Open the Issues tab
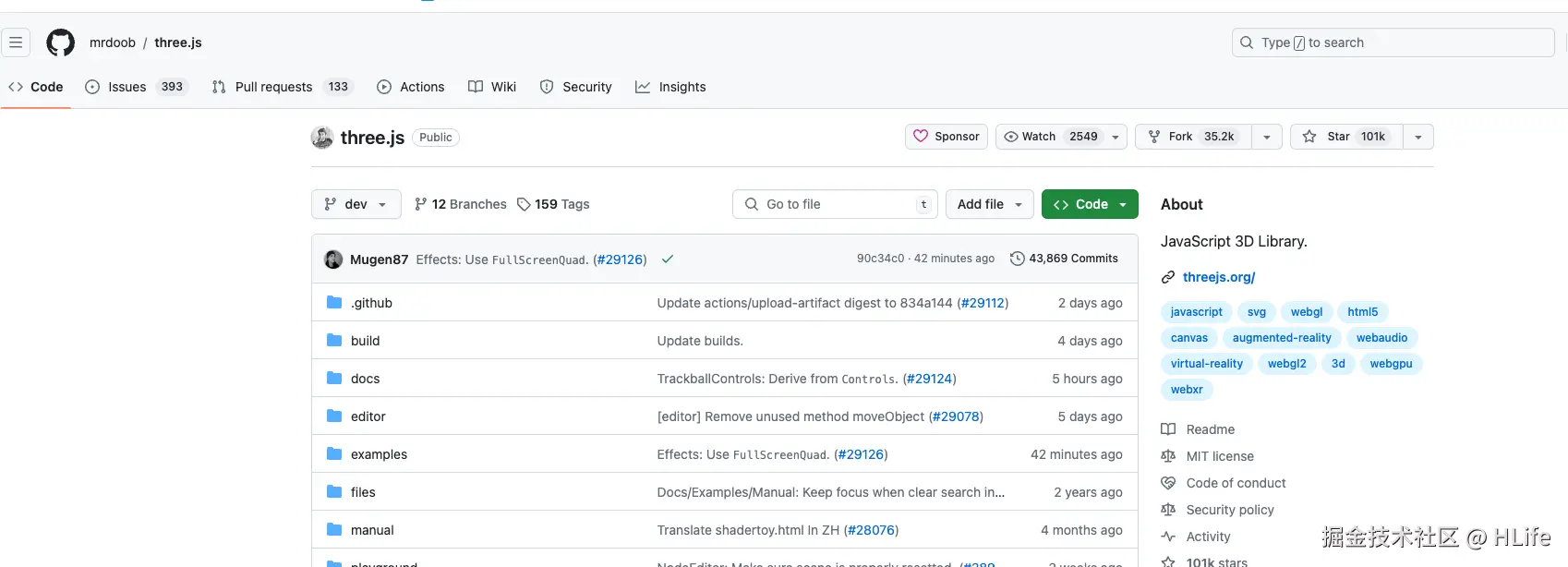This screenshot has width=1568, height=567. tap(137, 87)
